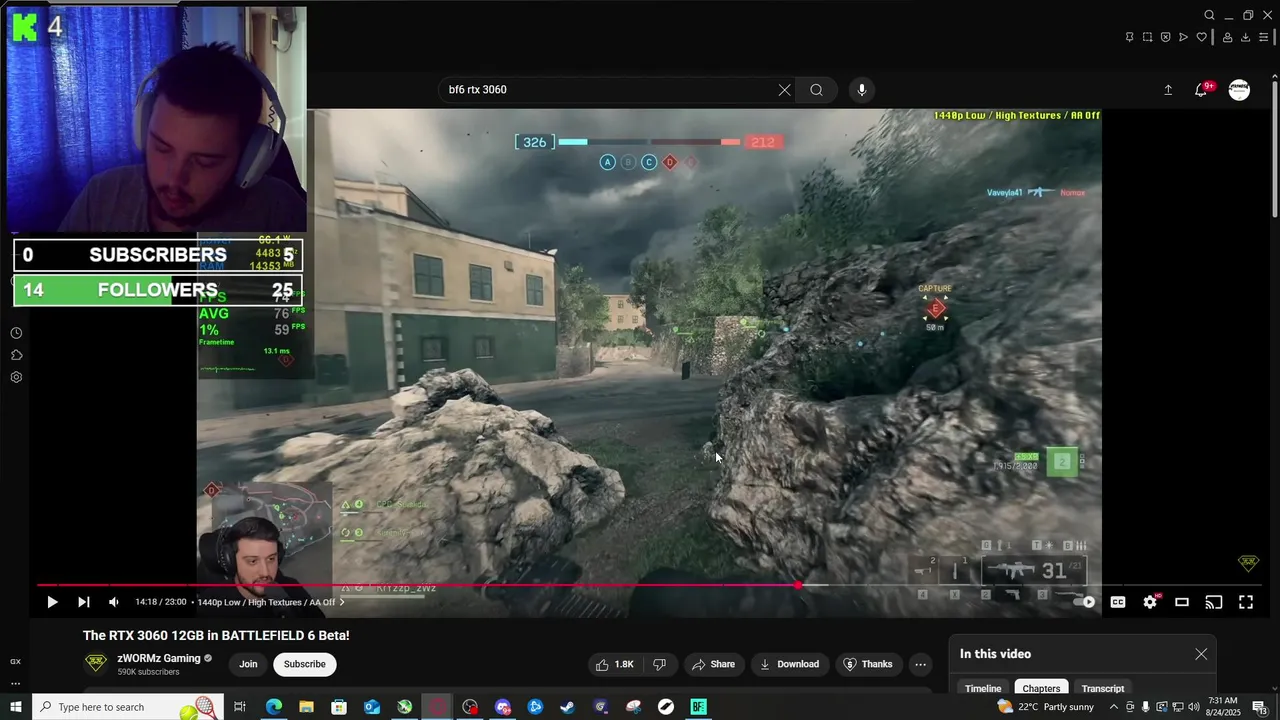
Task: Enter full screen player mode
Action: pyautogui.click(x=1246, y=602)
